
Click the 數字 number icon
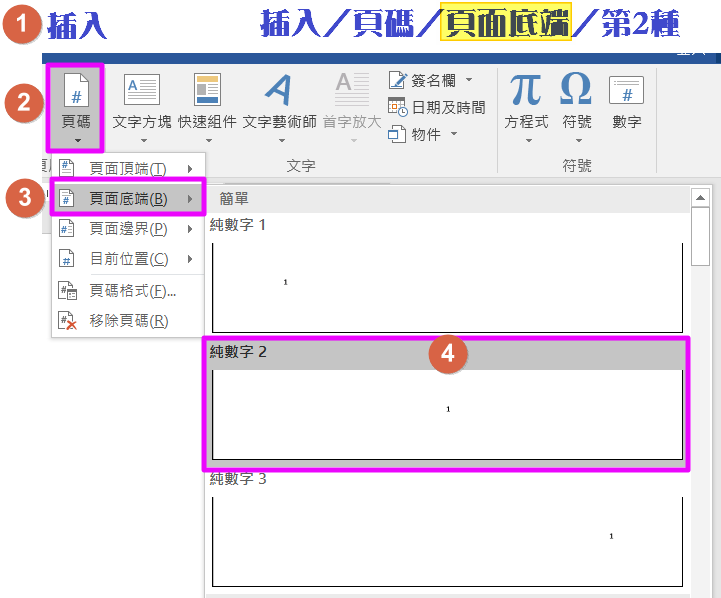[626, 90]
